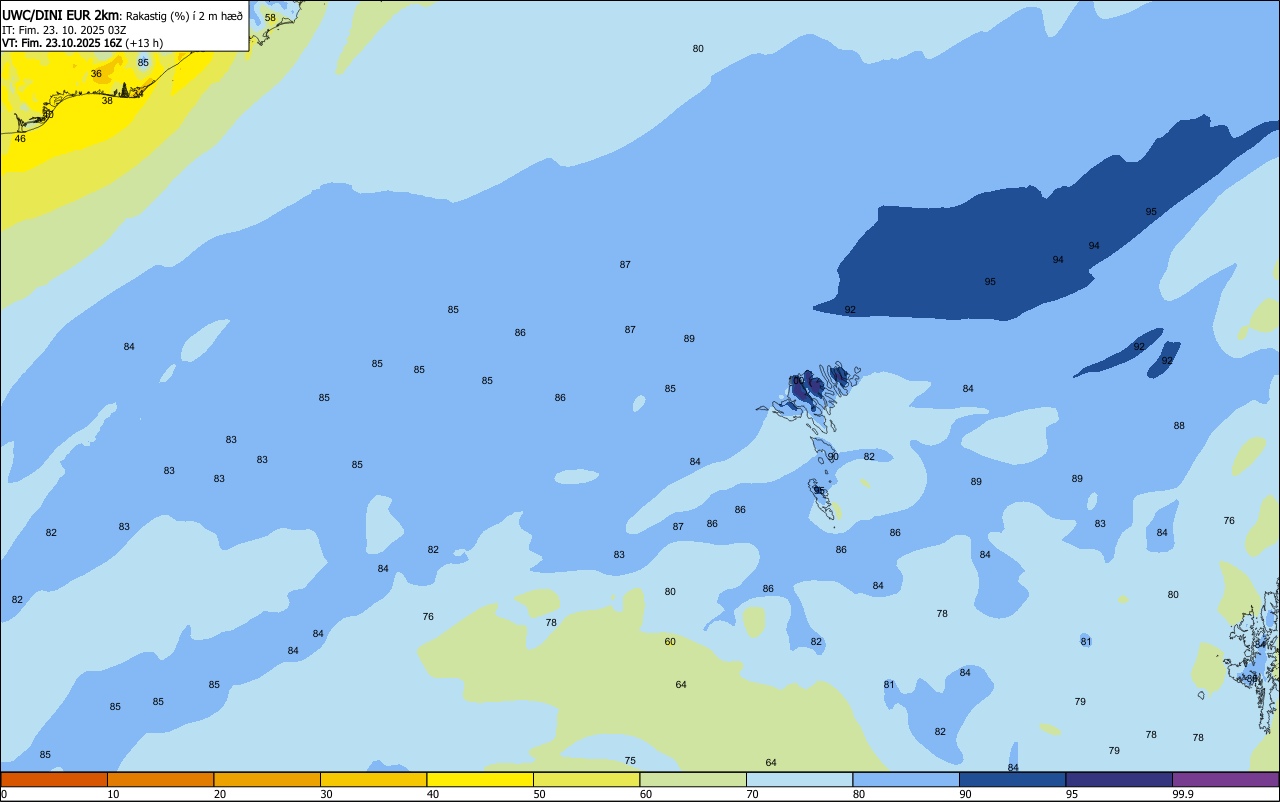Click the legend tick label 0
Image resolution: width=1280 pixels, height=802 pixels.
[x=4, y=794]
